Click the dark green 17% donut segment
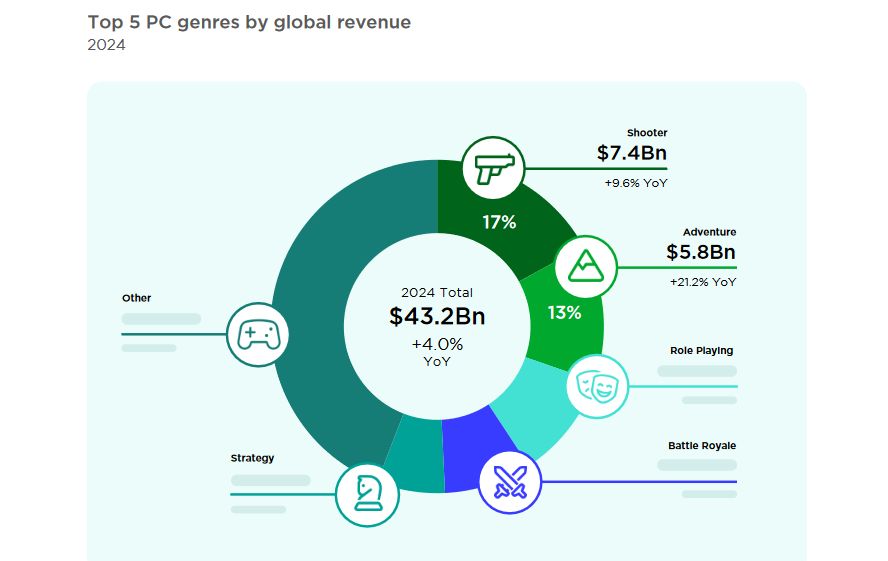This screenshot has width=888, height=561. [499, 222]
